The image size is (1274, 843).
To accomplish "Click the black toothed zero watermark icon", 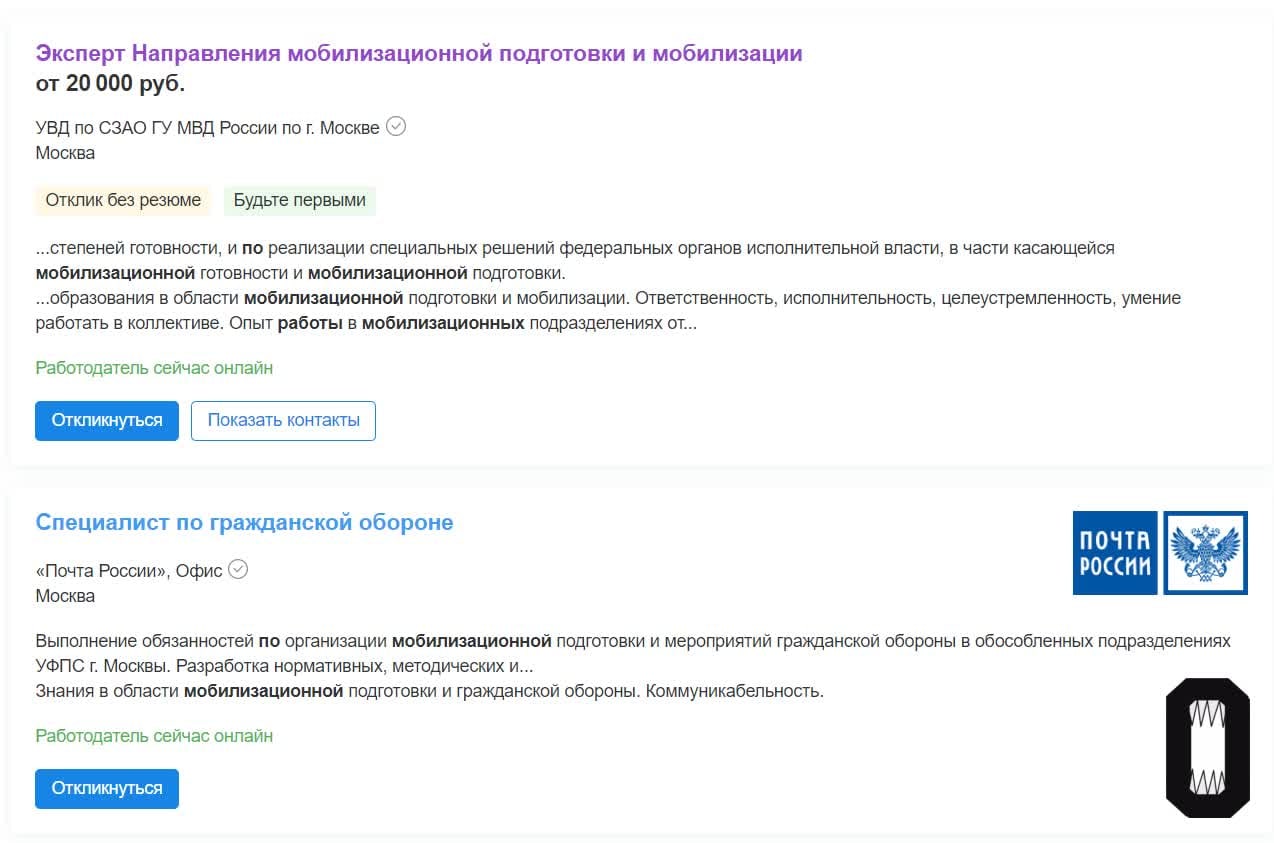I will 1208,748.
